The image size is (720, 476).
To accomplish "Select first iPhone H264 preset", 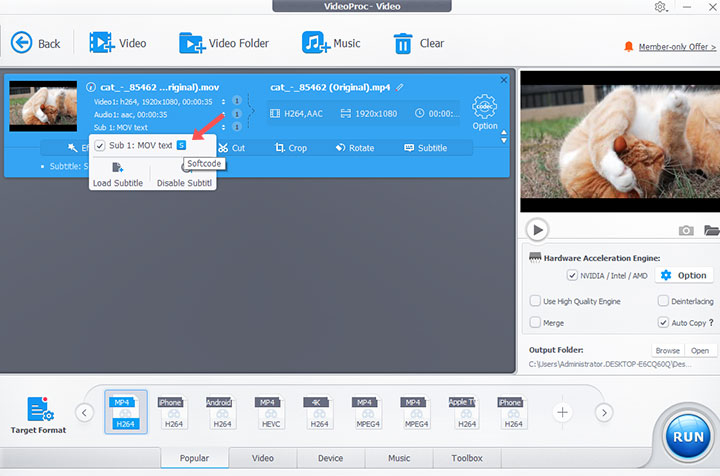I will (174, 412).
